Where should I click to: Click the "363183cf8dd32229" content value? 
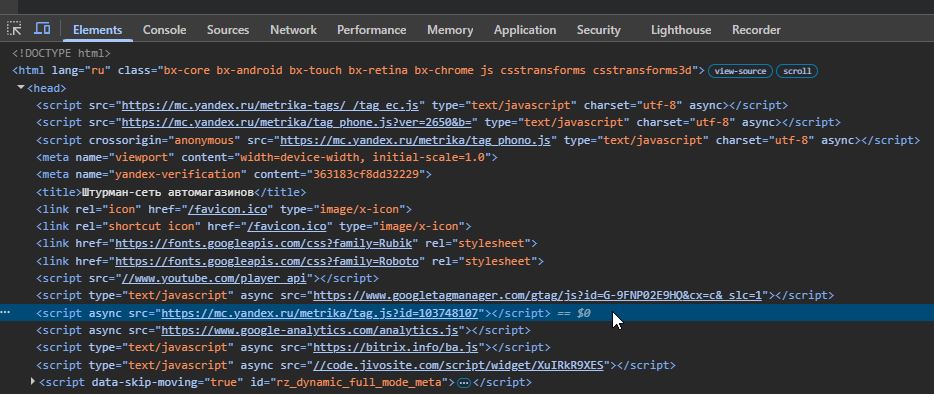(366, 175)
